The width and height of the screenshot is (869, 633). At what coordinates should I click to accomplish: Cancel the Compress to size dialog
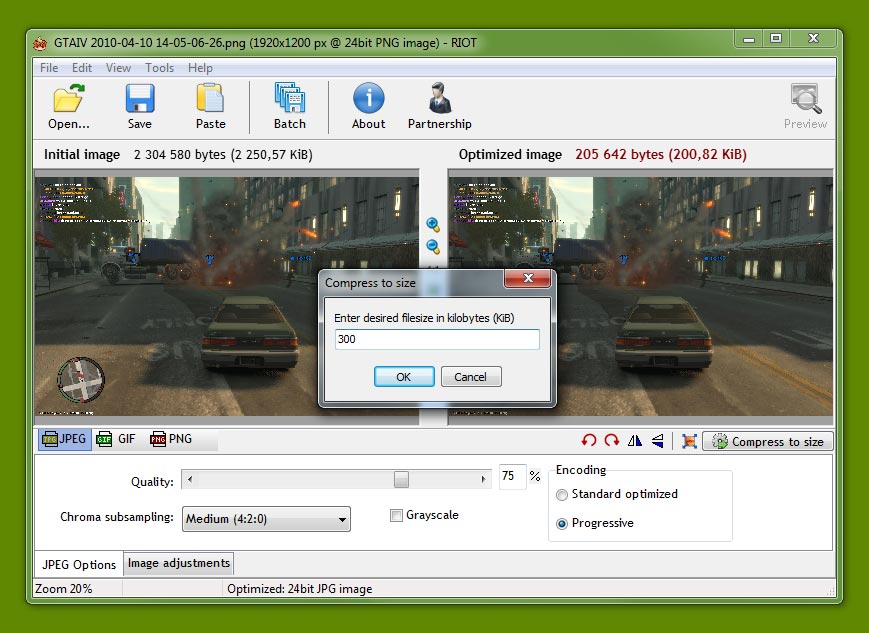click(471, 377)
